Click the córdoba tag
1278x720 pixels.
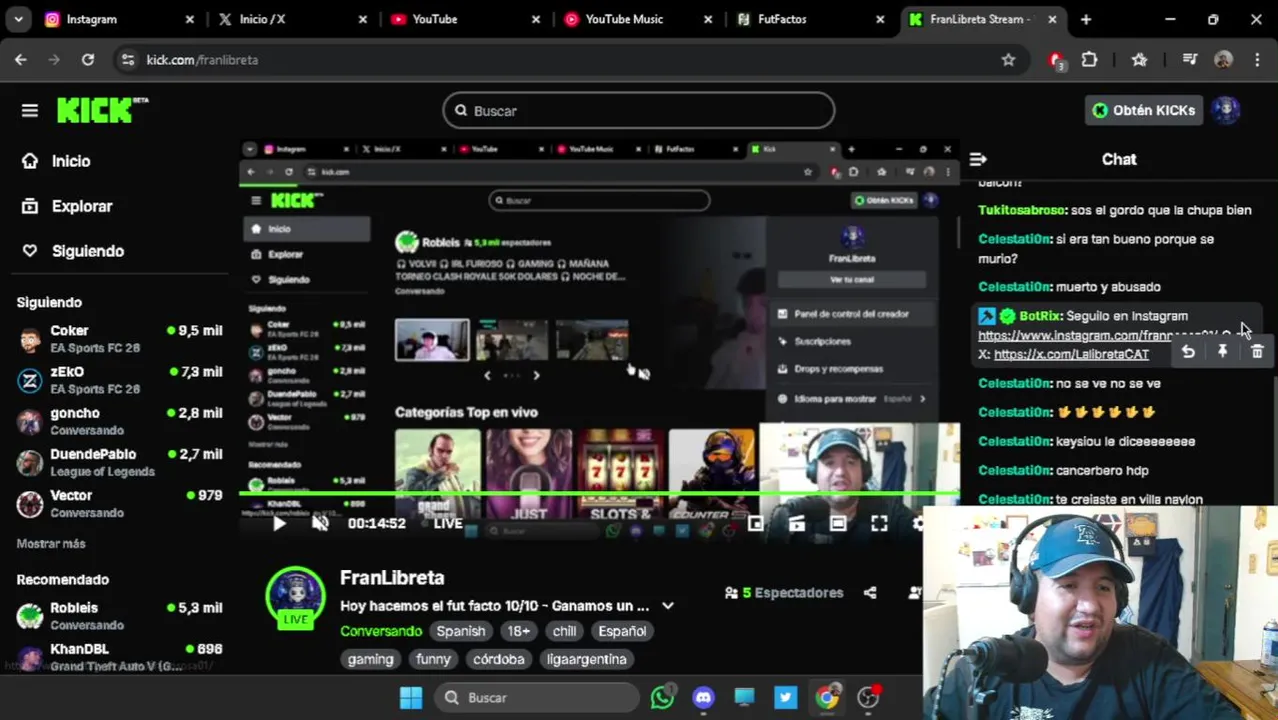tap(499, 659)
